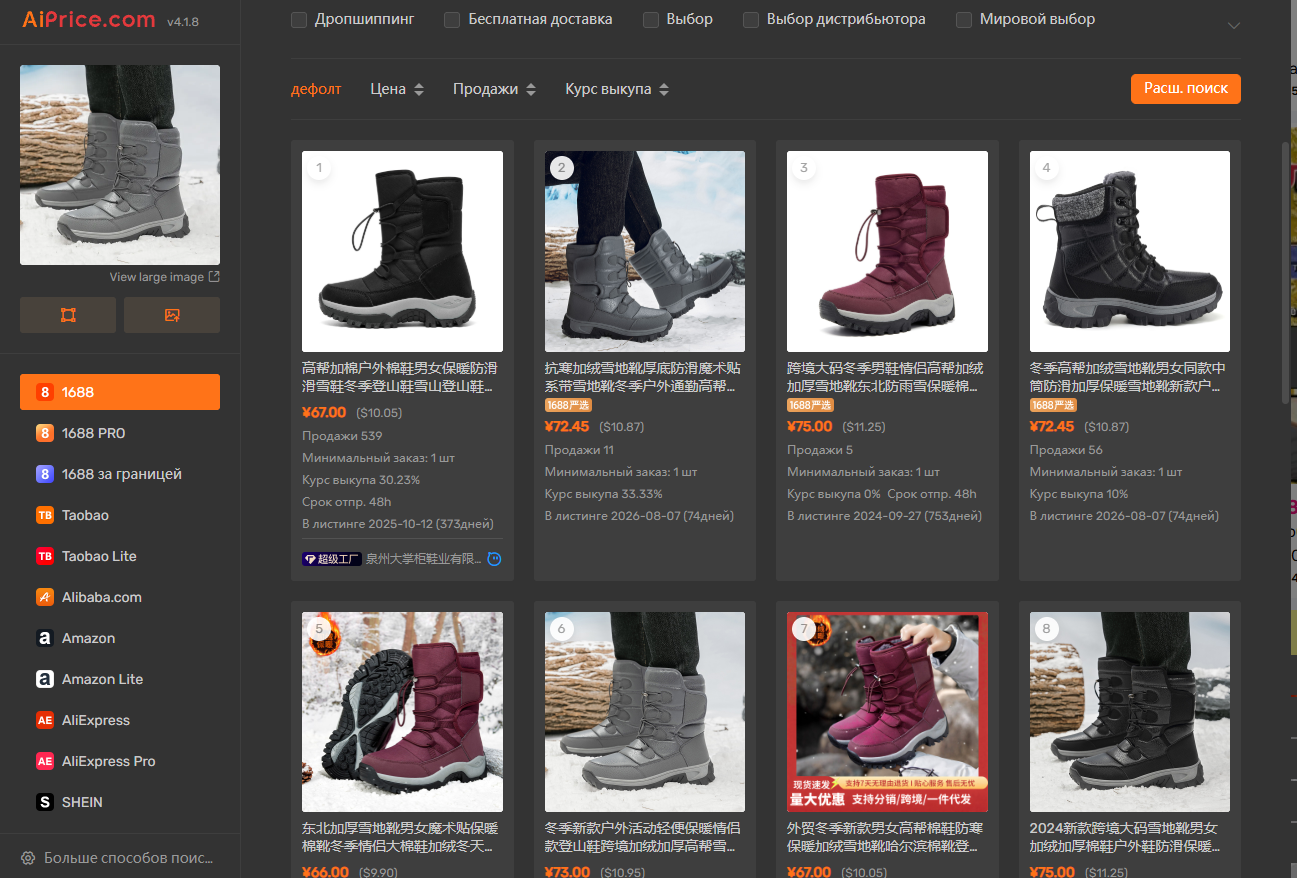Enable the Дропшиппинг checkbox

pyautogui.click(x=299, y=19)
